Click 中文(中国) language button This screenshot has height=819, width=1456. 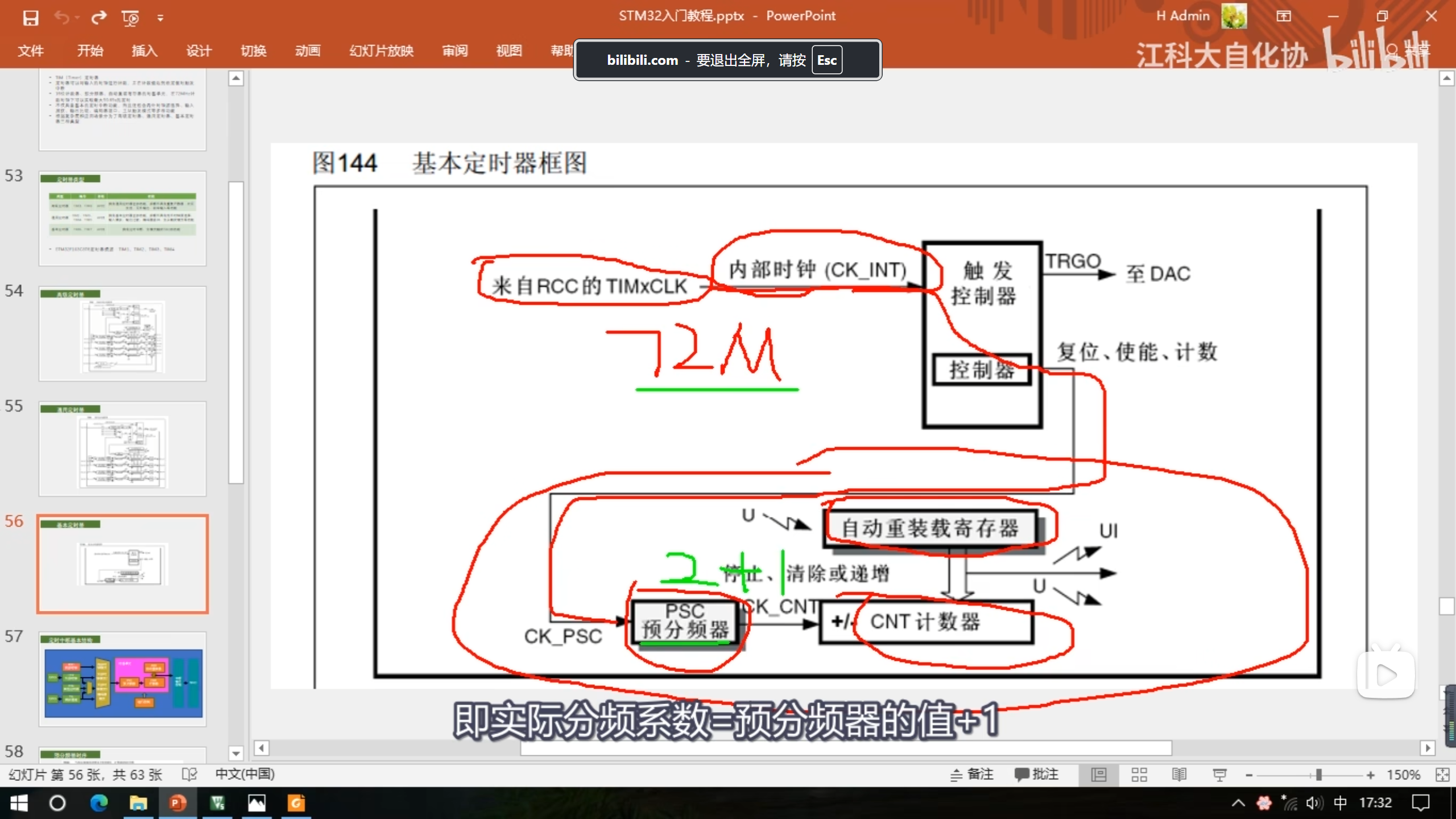245,774
